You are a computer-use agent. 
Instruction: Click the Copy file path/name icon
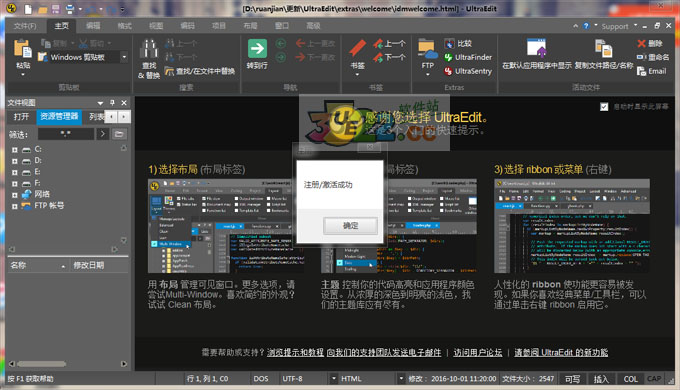click(603, 48)
